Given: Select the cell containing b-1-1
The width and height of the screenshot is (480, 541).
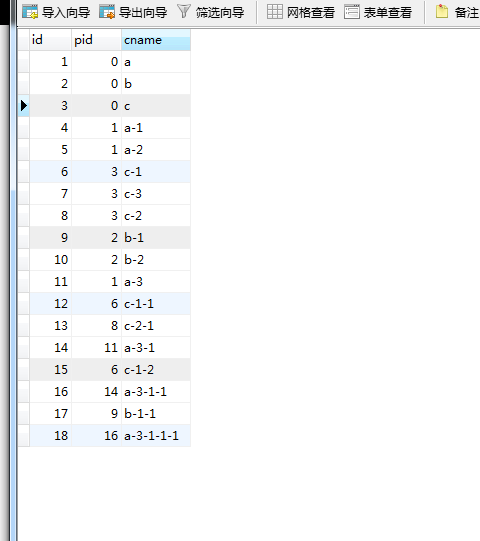Looking at the screenshot, I should click(x=156, y=414).
